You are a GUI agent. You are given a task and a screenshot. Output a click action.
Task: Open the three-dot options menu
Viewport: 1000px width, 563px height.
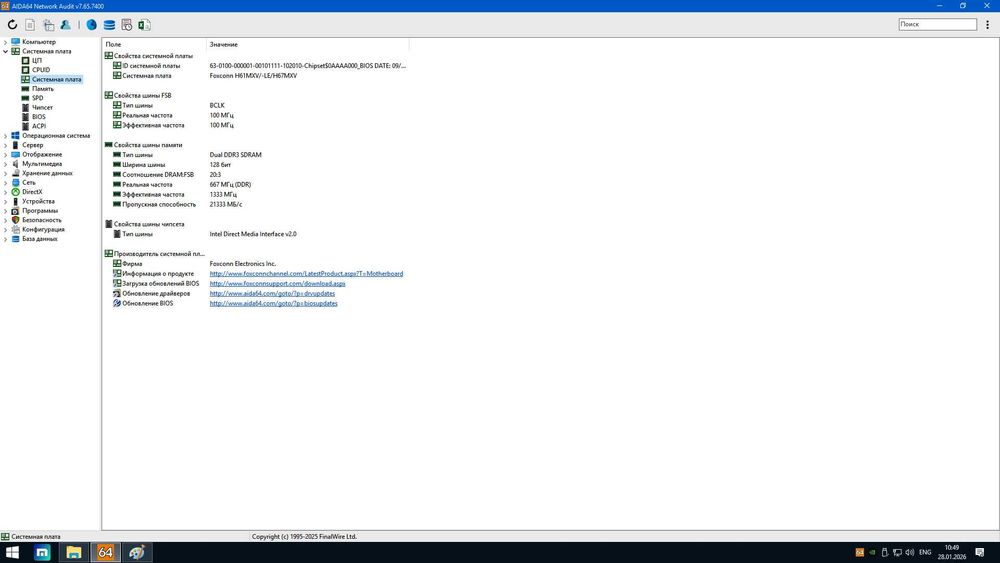[987, 25]
